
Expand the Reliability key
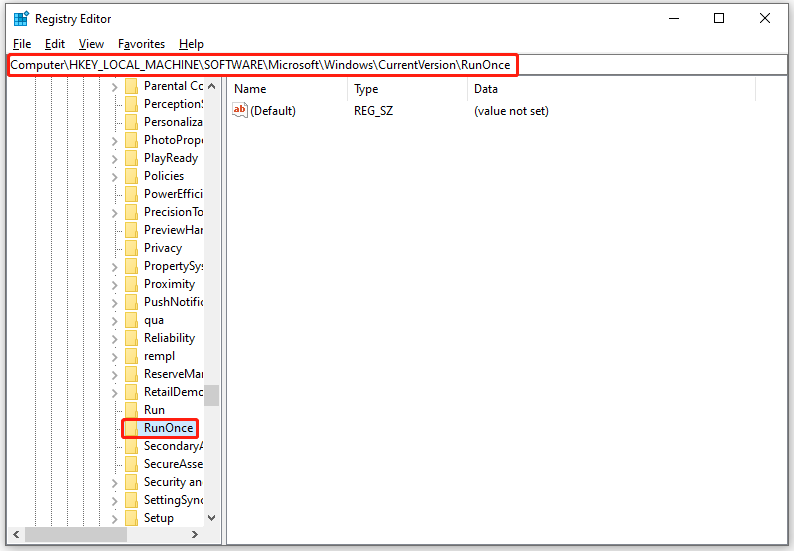114,339
